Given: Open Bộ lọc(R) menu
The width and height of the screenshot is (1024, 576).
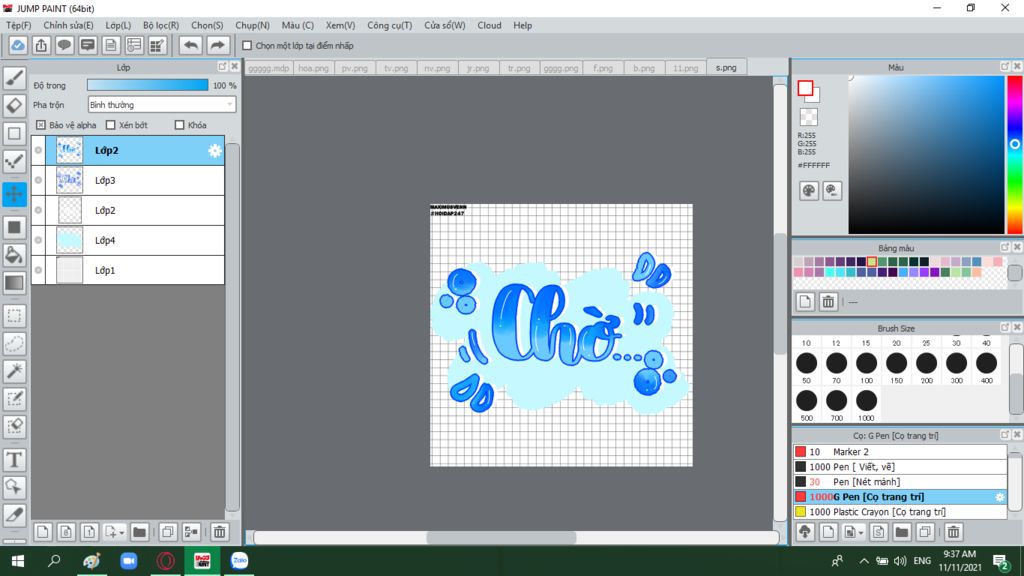Looking at the screenshot, I should (161, 25).
